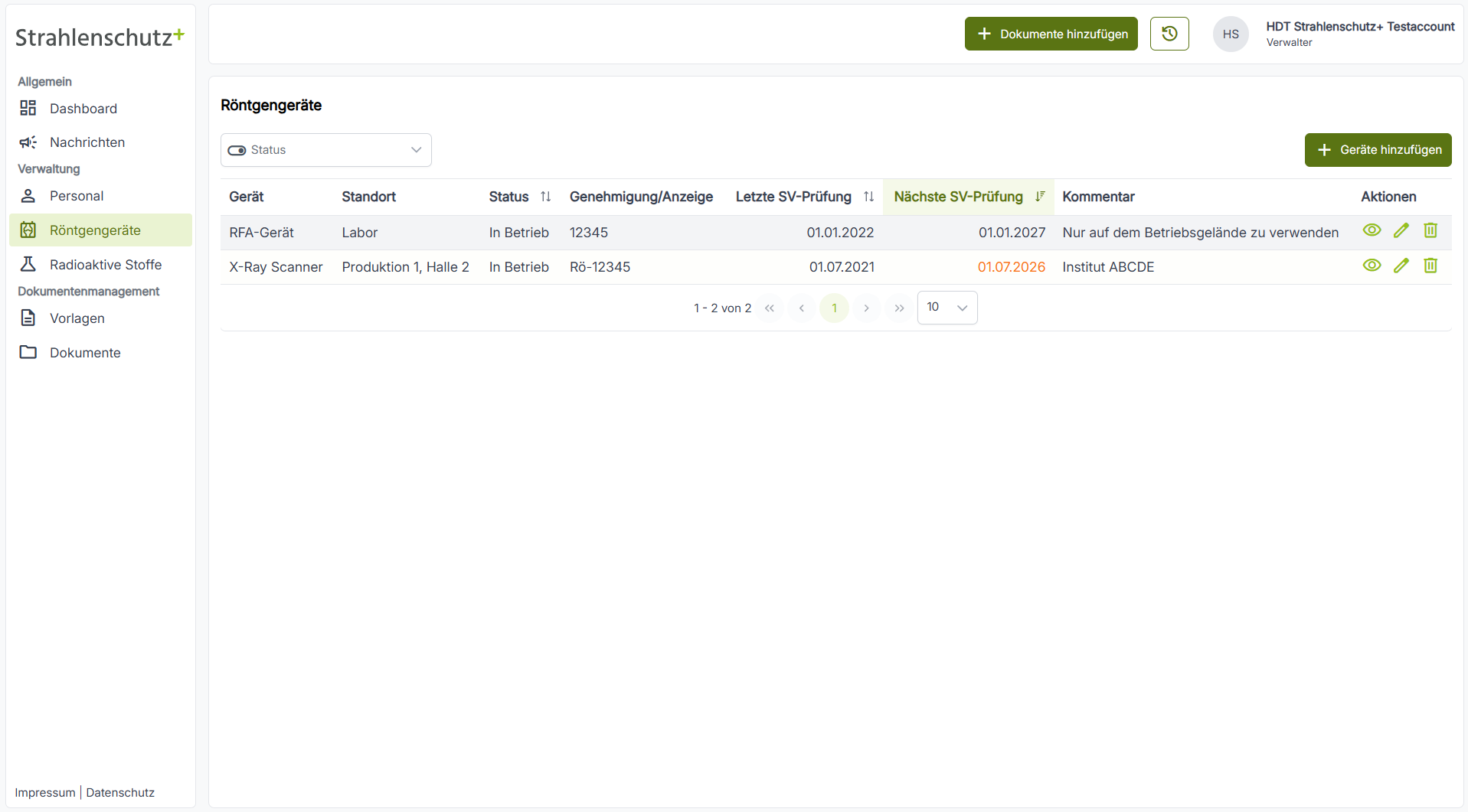Click the date '01.01.2027' cell
This screenshot has height=812, width=1468.
pyautogui.click(x=1012, y=233)
